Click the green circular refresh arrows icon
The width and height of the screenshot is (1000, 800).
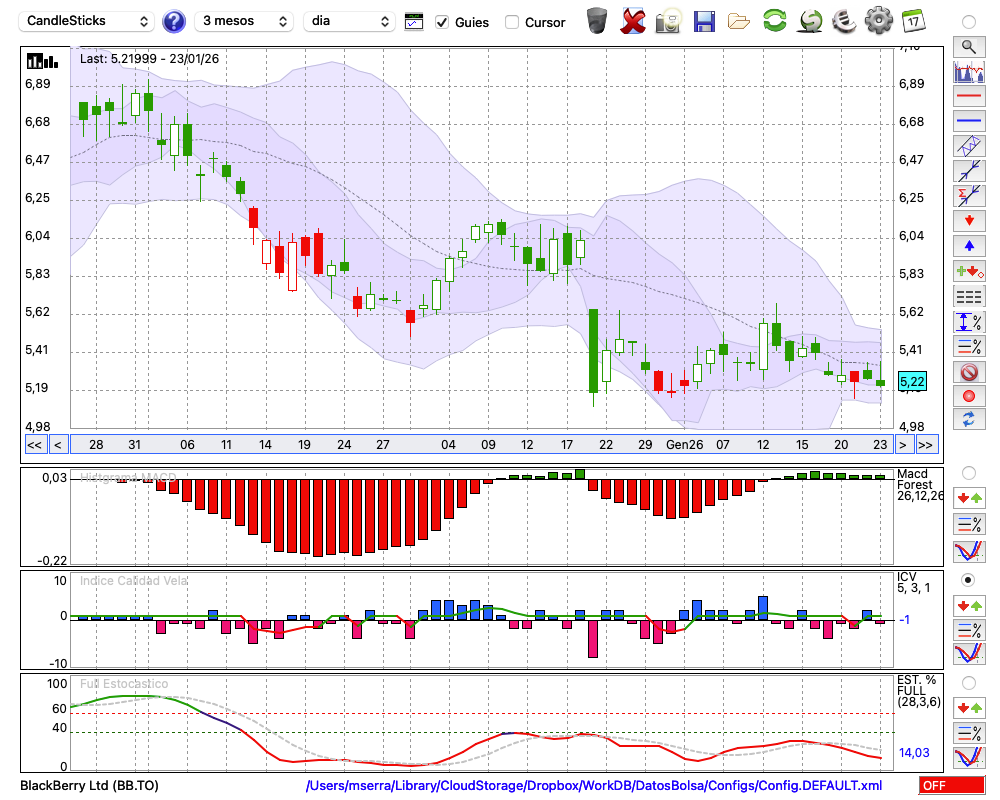774,21
